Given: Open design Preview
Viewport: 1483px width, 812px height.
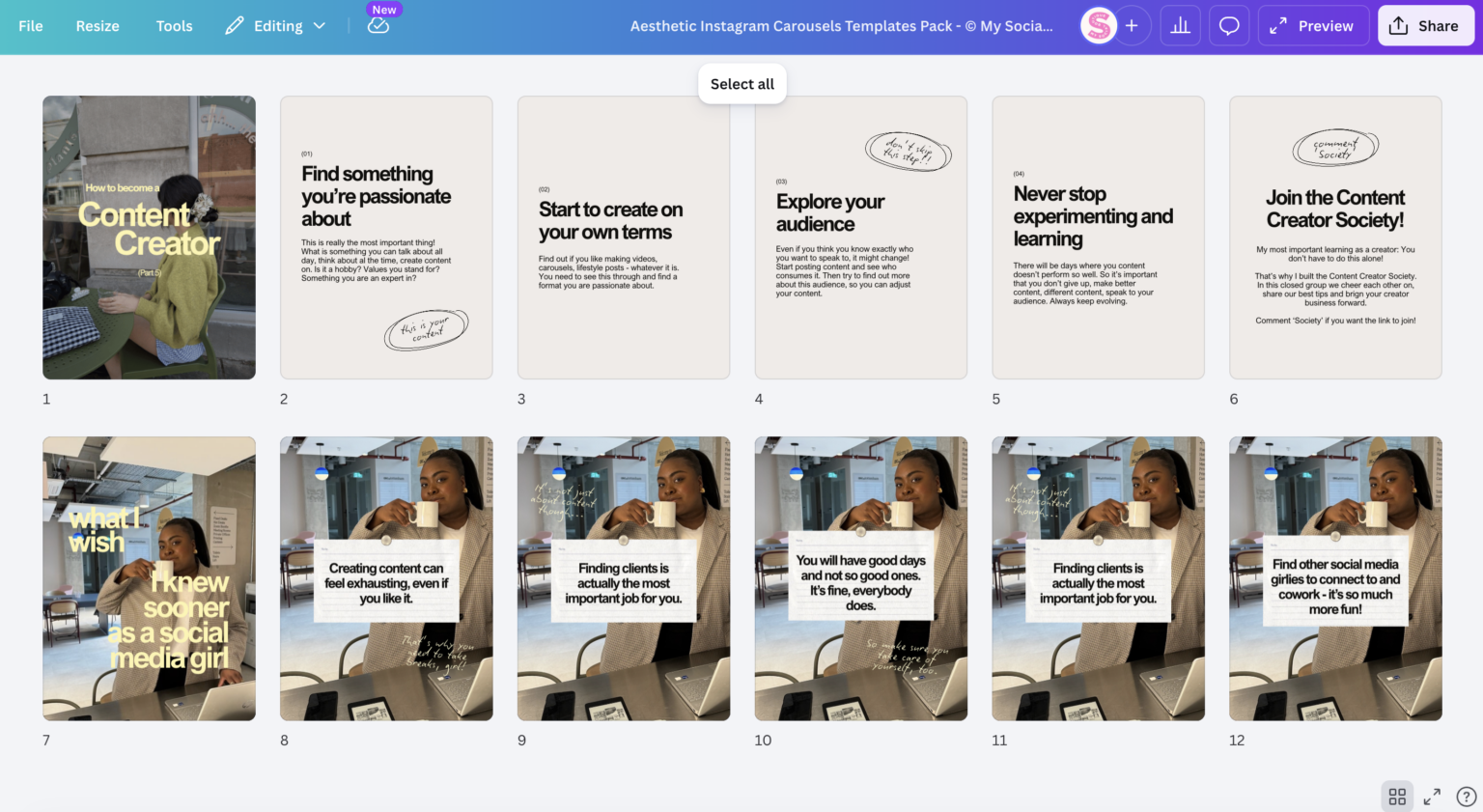Looking at the screenshot, I should tap(1312, 25).
